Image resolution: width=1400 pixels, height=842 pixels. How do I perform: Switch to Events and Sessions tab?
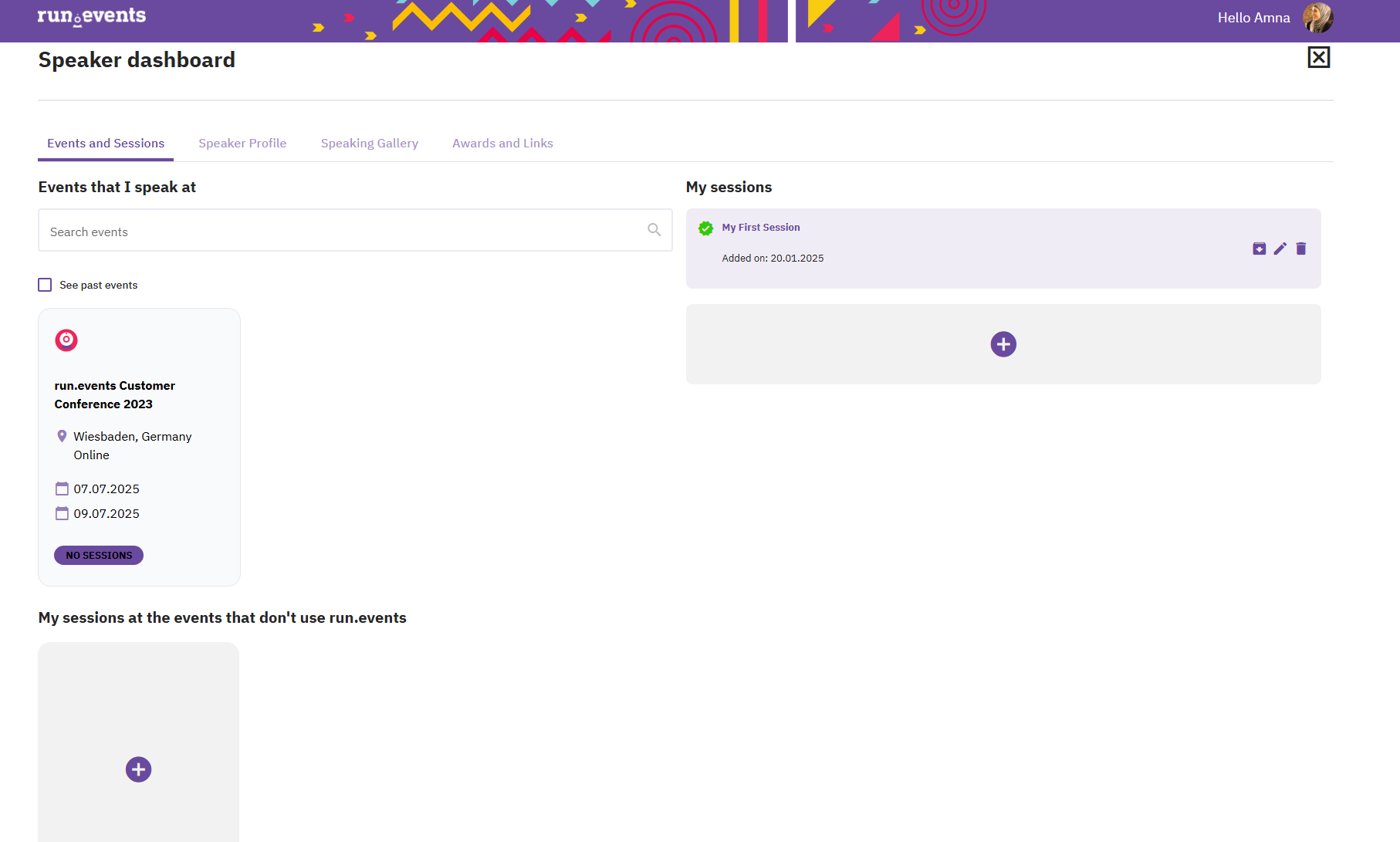tap(106, 144)
